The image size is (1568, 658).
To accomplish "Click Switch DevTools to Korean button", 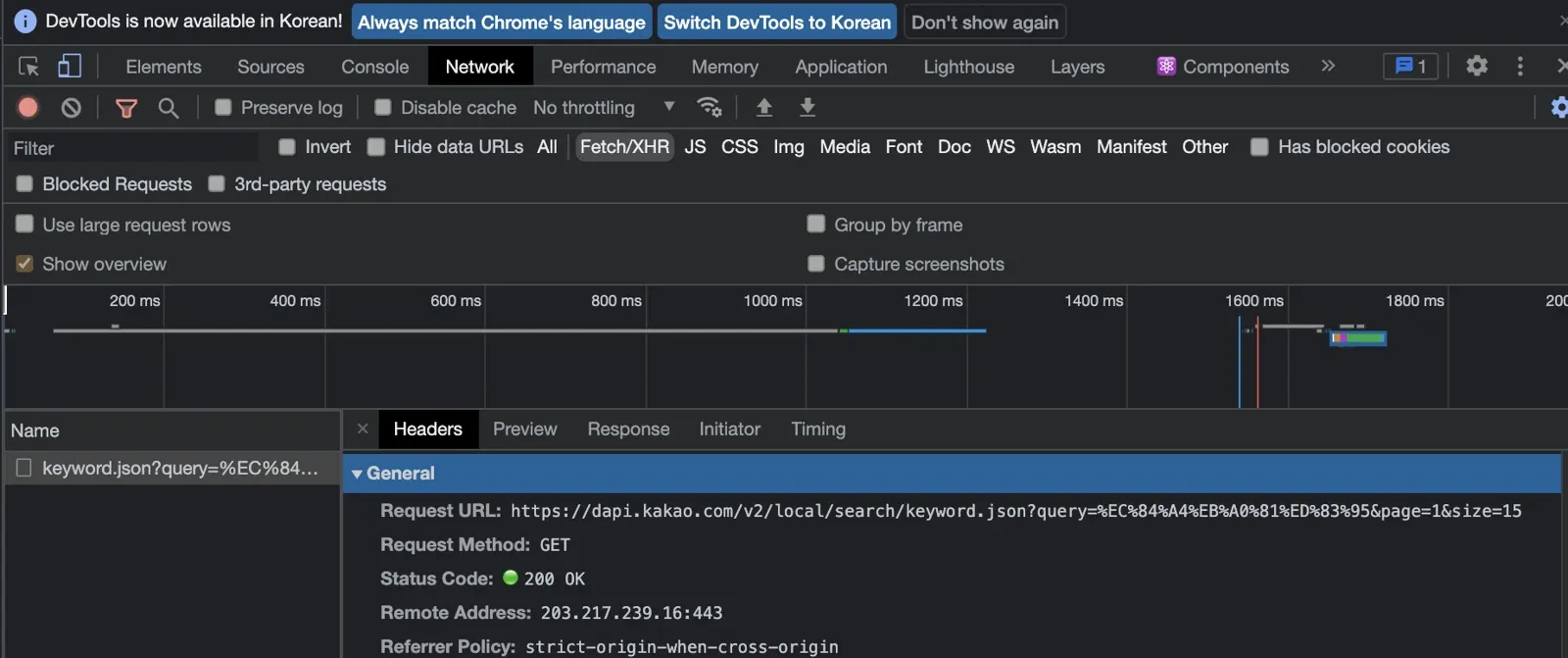I will [x=777, y=22].
